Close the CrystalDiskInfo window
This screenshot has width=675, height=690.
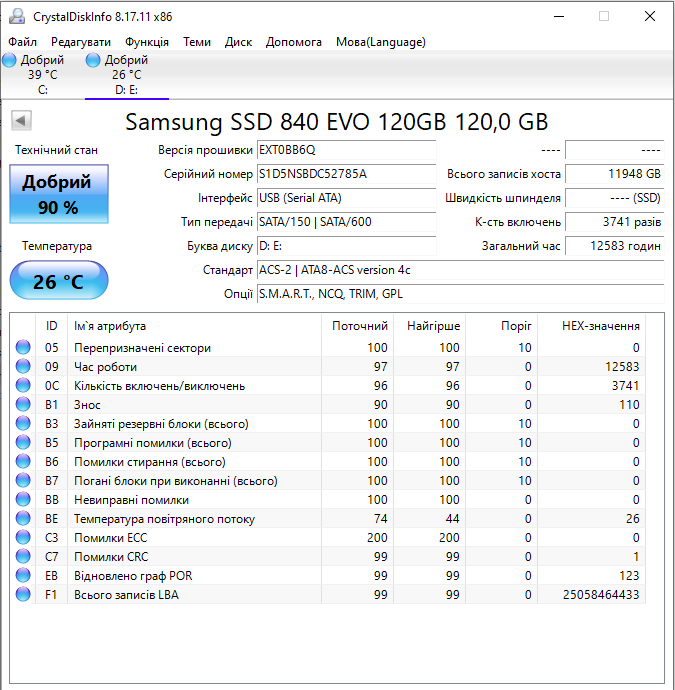(650, 16)
